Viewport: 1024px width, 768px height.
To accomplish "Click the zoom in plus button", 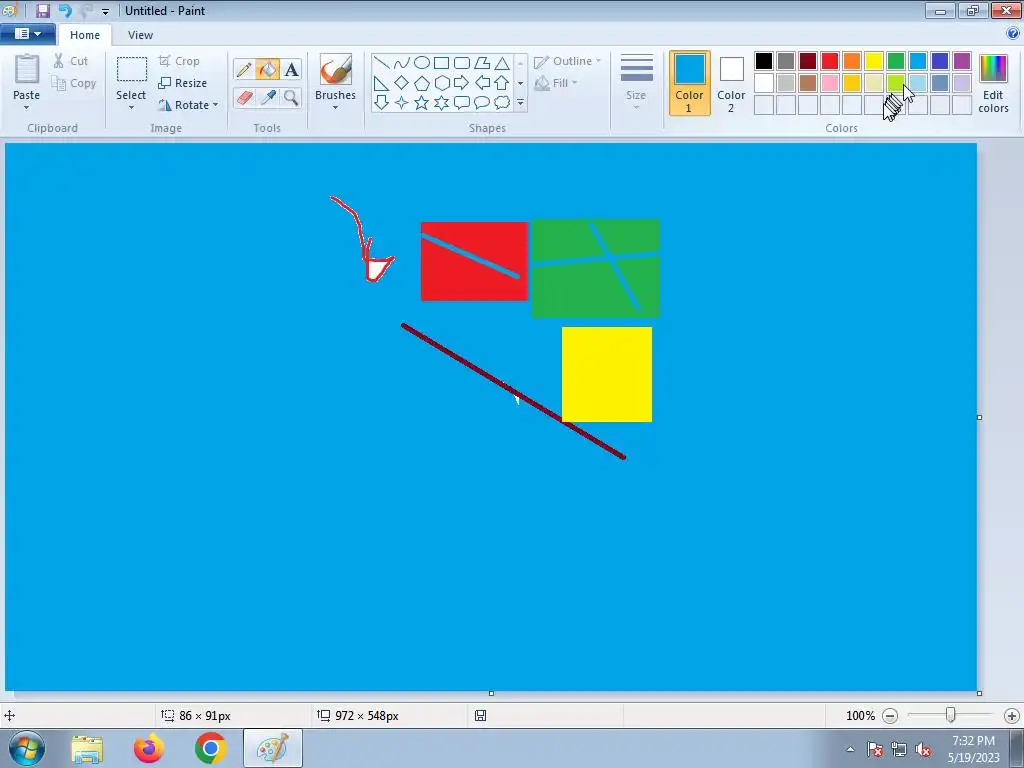I will click(1012, 716).
